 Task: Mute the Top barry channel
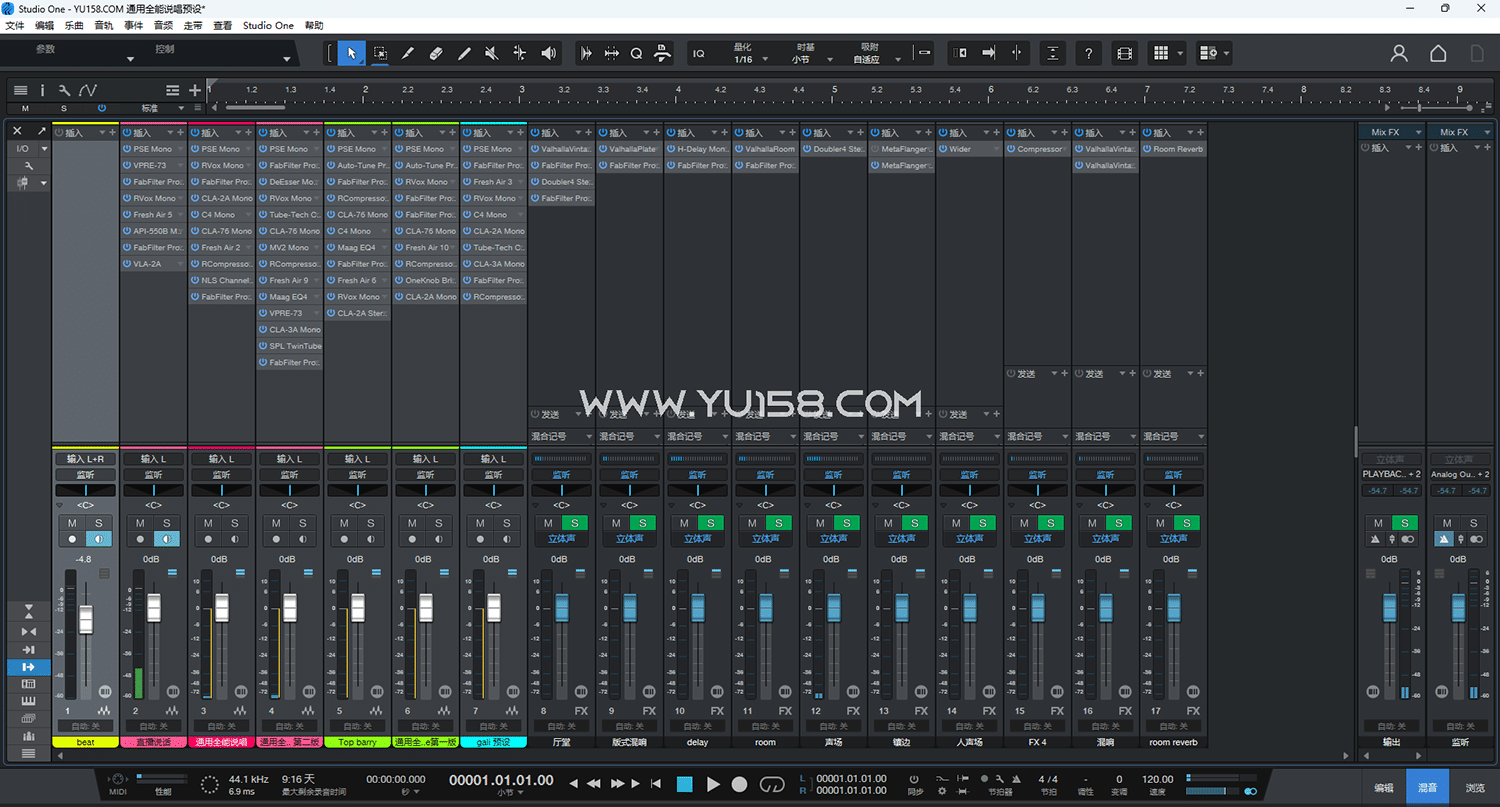point(344,523)
